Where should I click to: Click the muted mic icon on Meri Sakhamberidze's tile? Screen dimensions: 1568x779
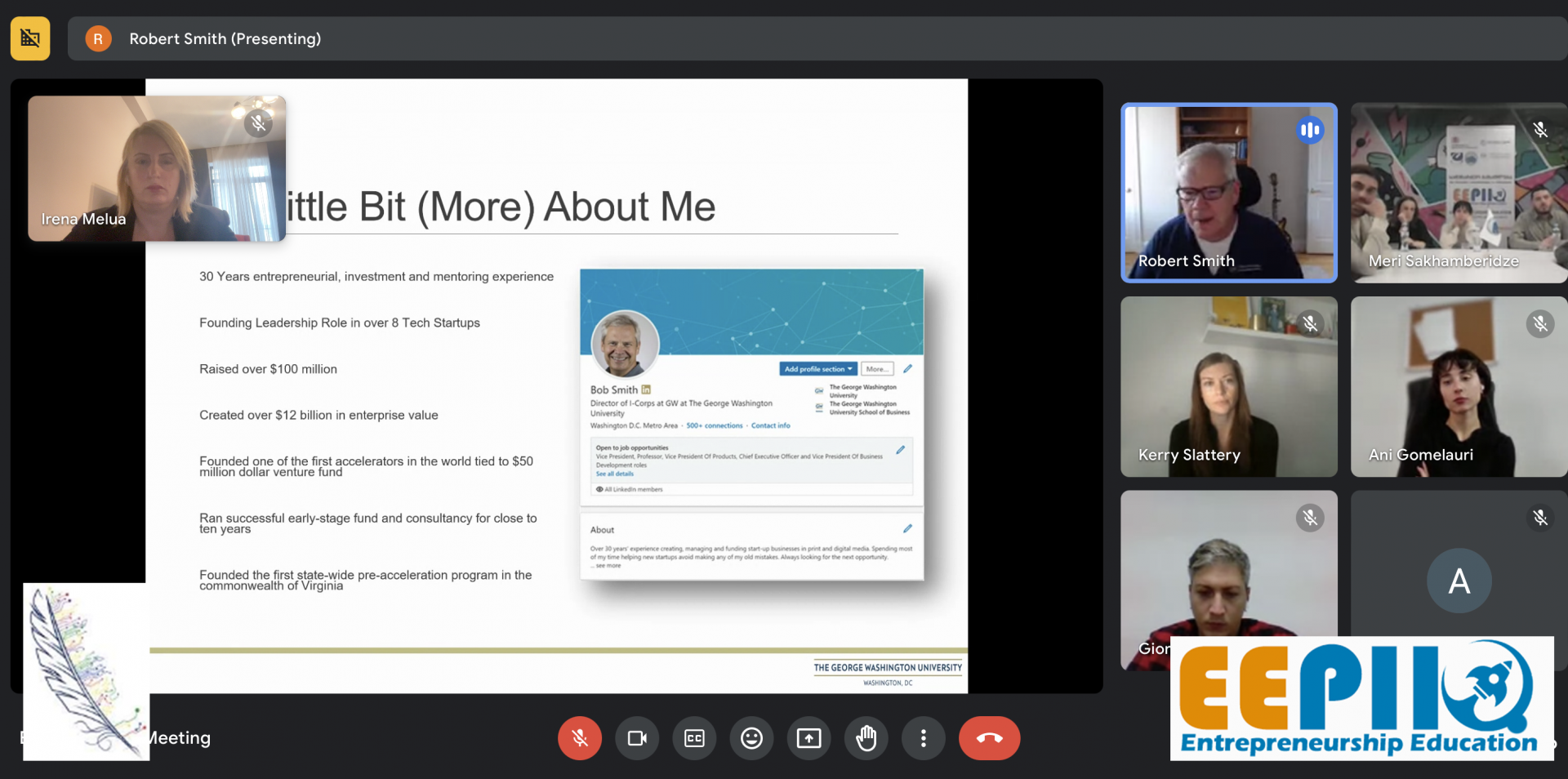coord(1540,130)
